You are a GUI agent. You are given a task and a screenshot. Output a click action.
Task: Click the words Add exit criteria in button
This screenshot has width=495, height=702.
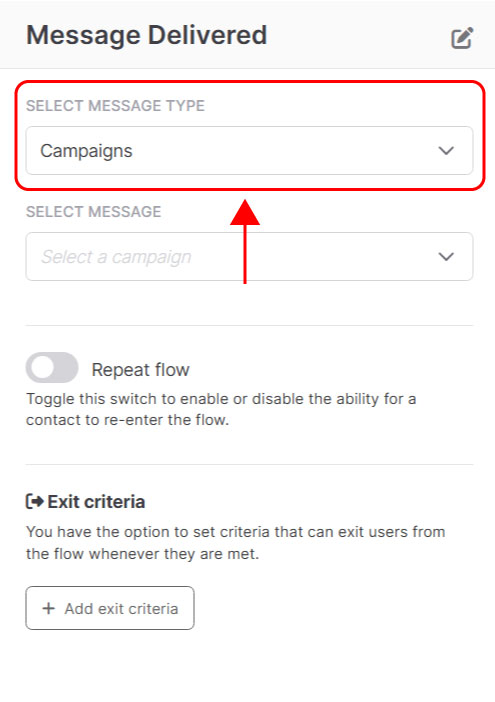pyautogui.click(x=121, y=608)
